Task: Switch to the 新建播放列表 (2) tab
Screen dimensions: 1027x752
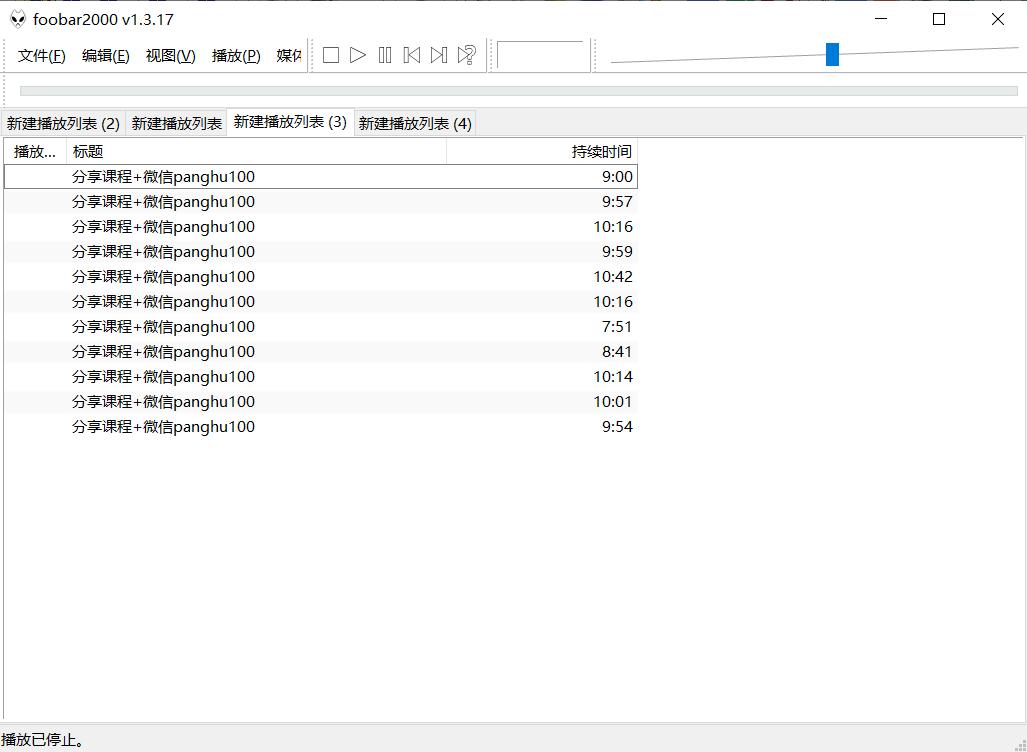Action: [x=63, y=122]
